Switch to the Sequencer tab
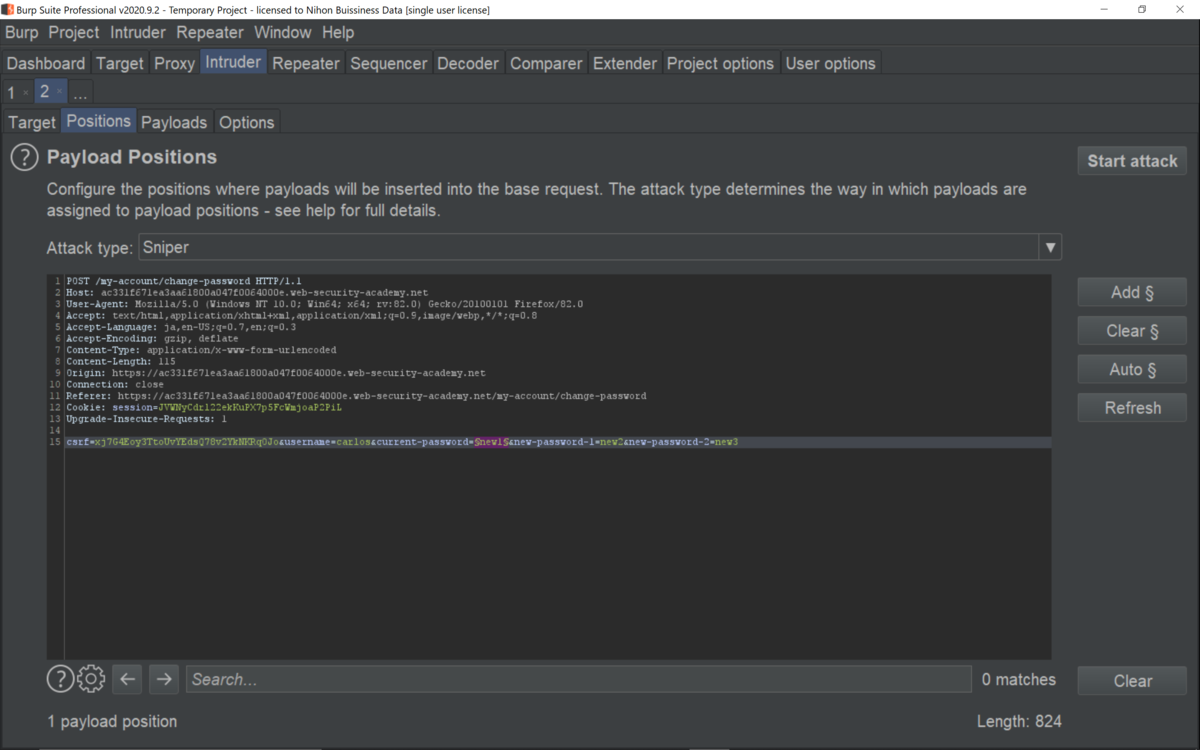The width and height of the screenshot is (1200, 750). [x=389, y=63]
